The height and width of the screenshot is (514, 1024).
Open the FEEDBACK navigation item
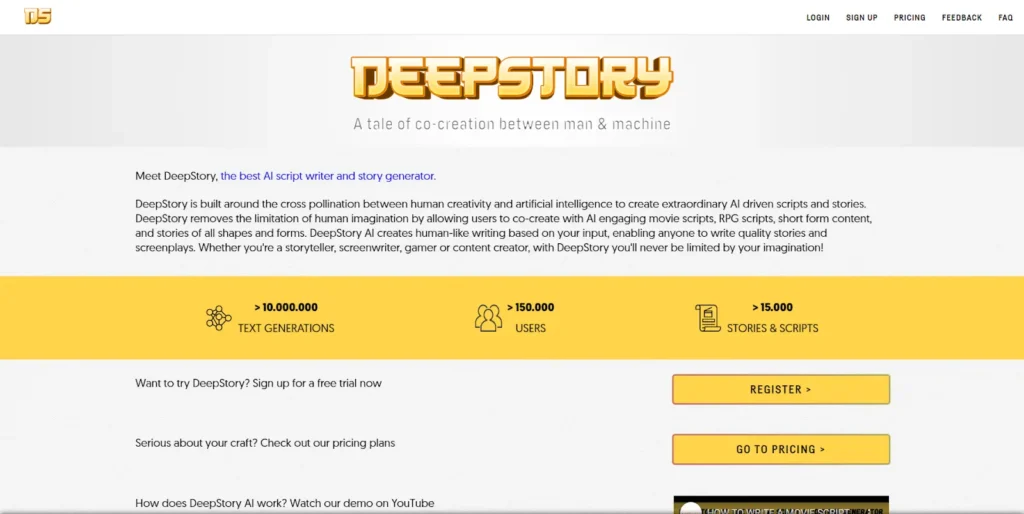(x=961, y=18)
